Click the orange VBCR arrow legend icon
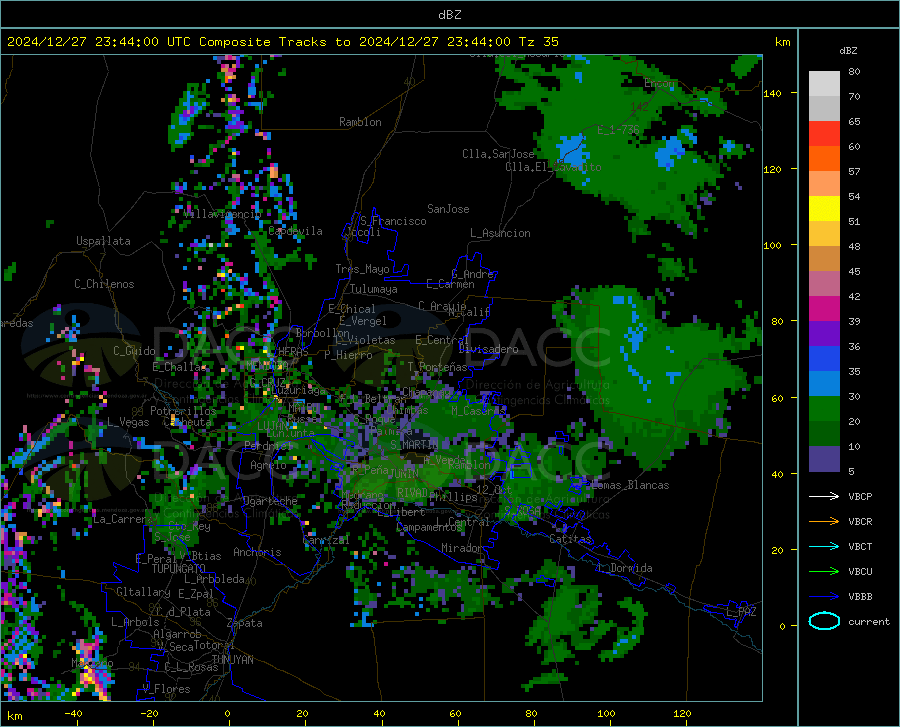This screenshot has width=900, height=727. pyautogui.click(x=824, y=522)
